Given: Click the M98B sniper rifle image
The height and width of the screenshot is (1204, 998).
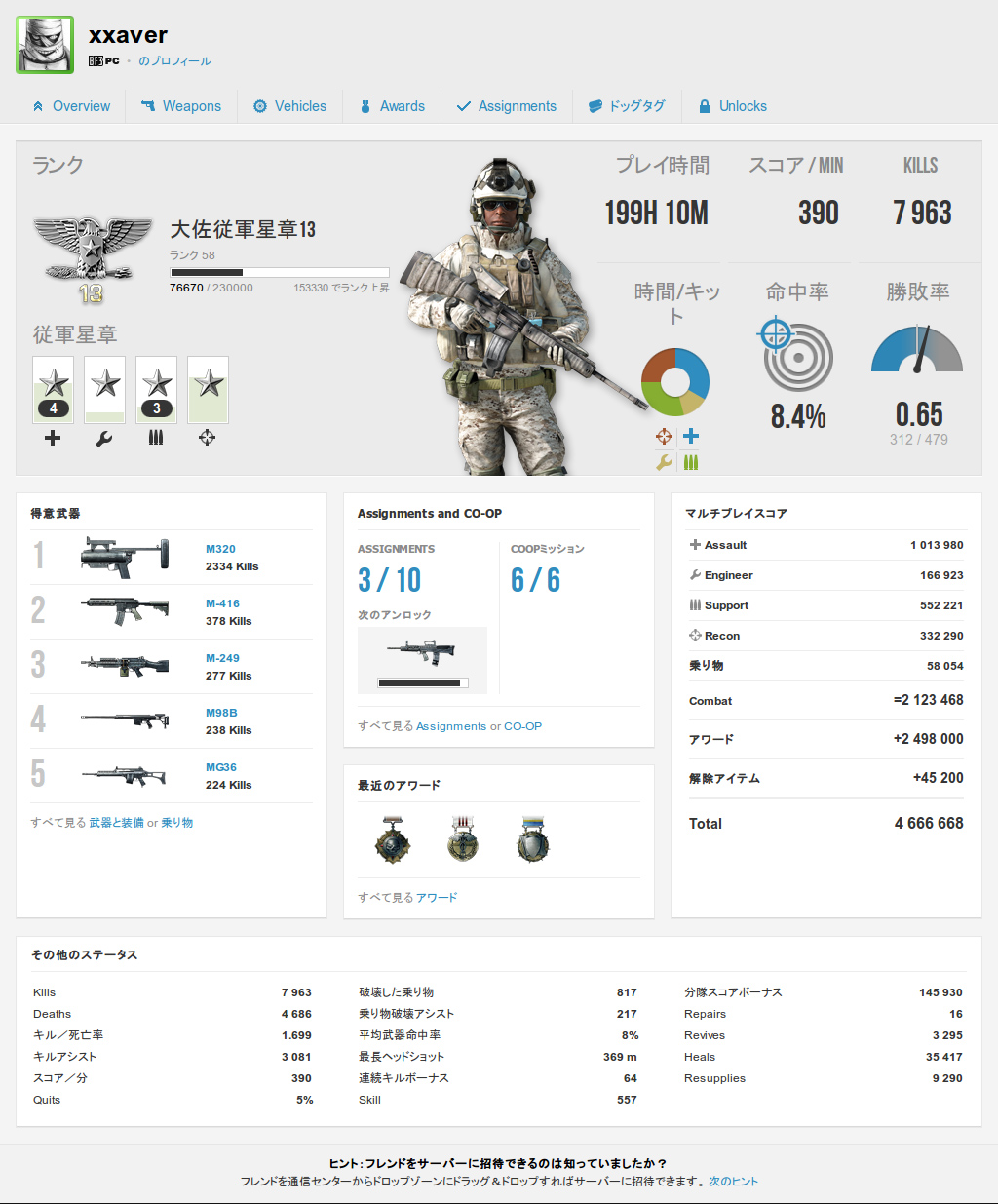Looking at the screenshot, I should [125, 720].
